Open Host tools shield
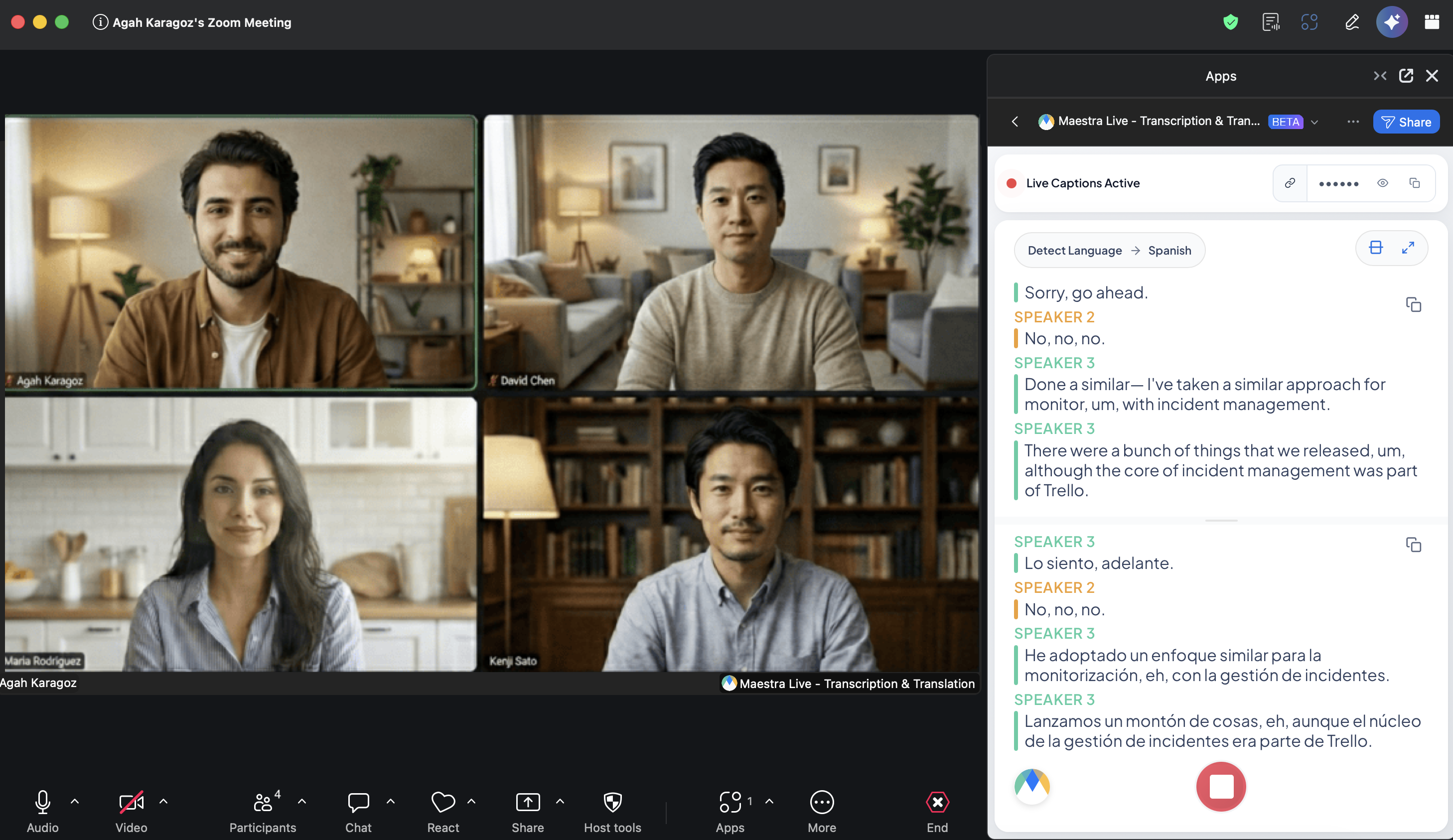The width and height of the screenshot is (1453, 840). point(612,811)
